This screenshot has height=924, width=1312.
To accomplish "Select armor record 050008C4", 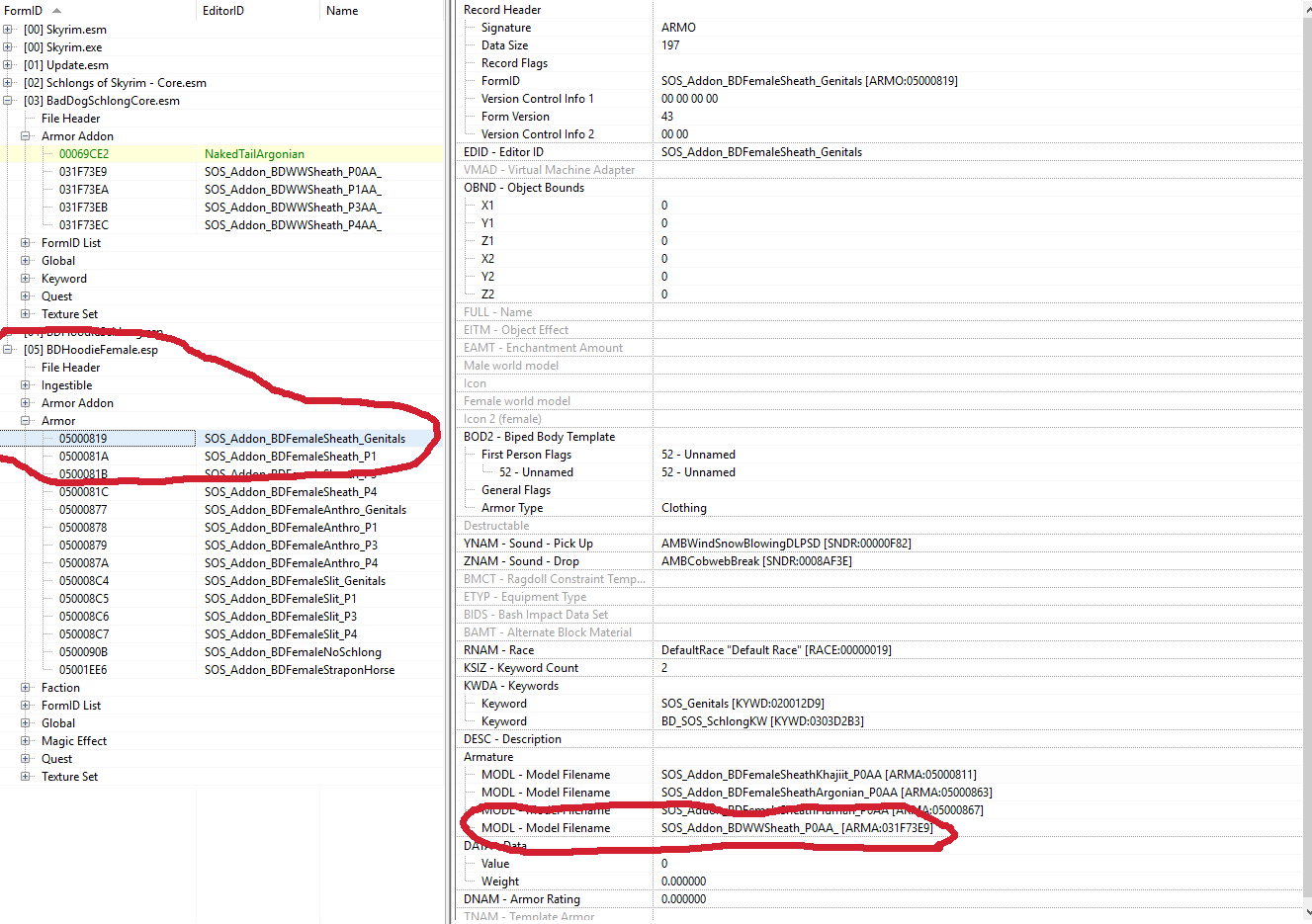I will click(x=221, y=581).
